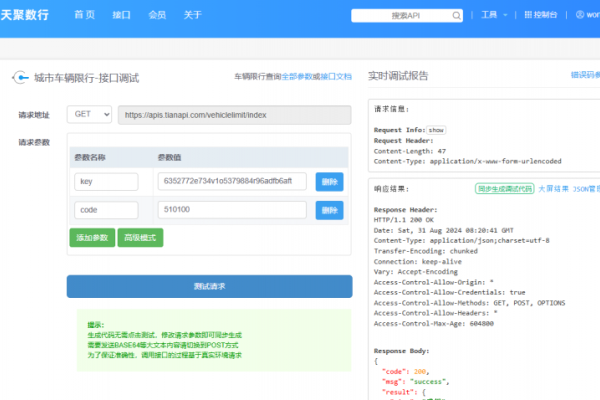The height and width of the screenshot is (400, 600).
Task: Click the "Transfer-Encoding: chunked" line
Action: tap(426, 251)
